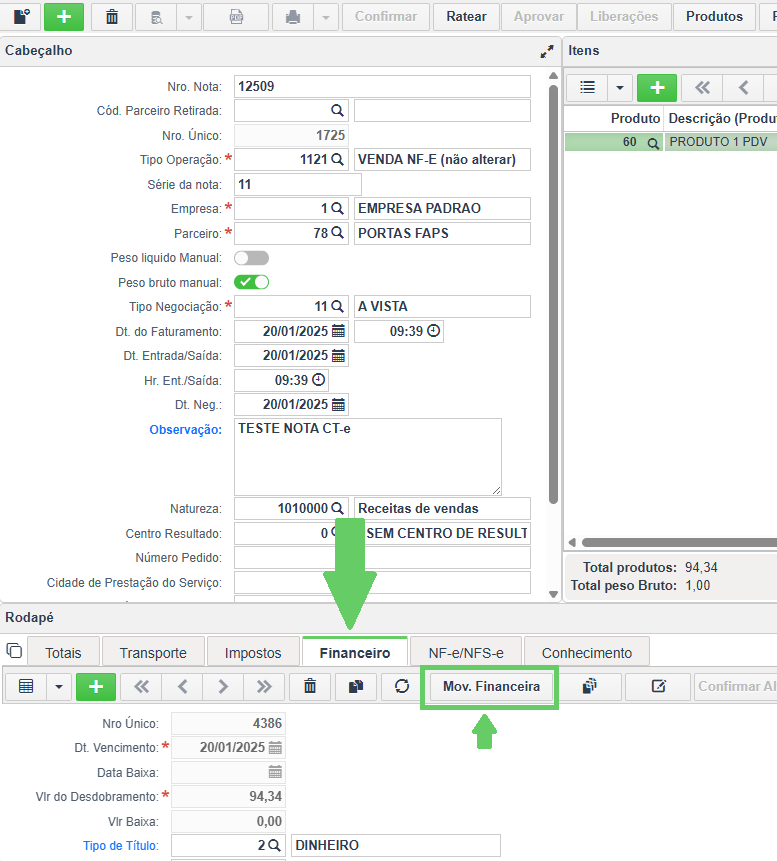This screenshot has width=777, height=861.
Task: Click the Produtos button
Action: pyautogui.click(x=714, y=16)
